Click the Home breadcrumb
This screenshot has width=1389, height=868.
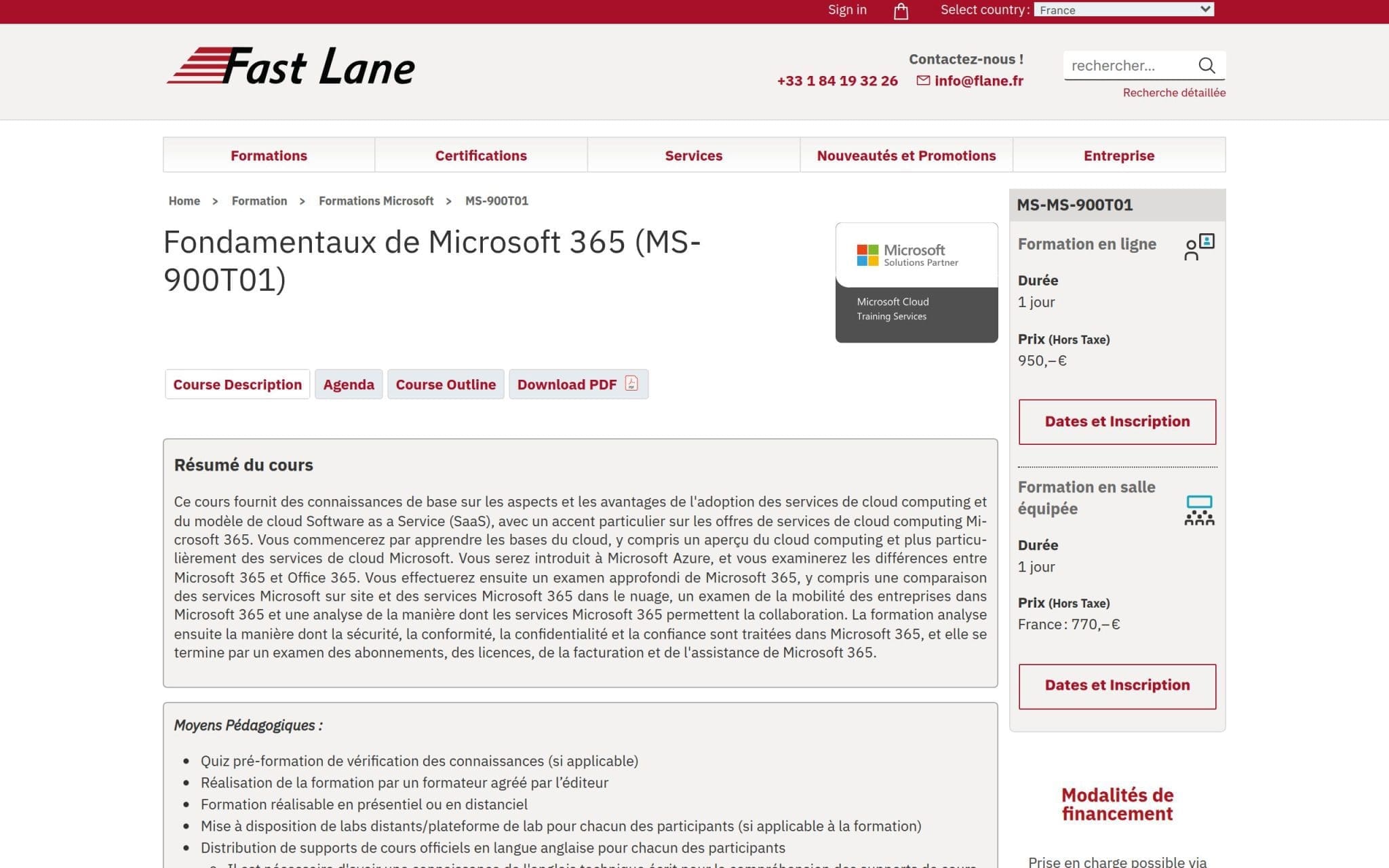coord(184,201)
